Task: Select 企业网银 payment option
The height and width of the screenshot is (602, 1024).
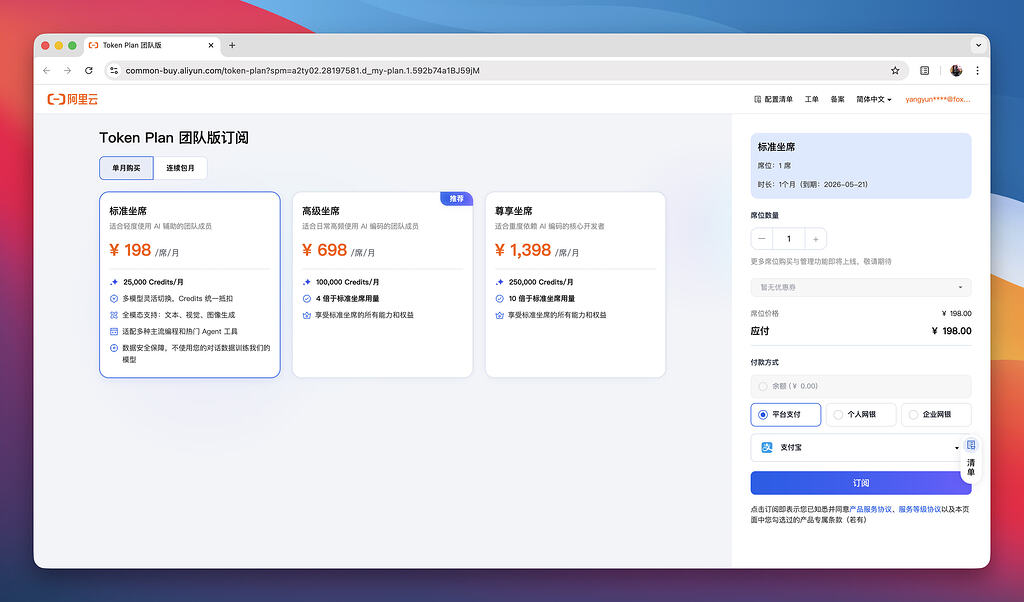Action: click(936, 415)
